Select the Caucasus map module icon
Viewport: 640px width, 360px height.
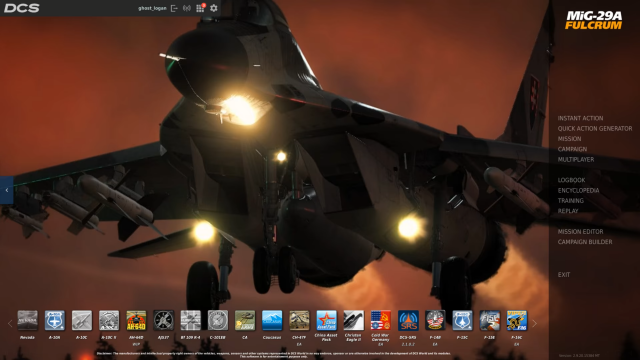[272, 320]
